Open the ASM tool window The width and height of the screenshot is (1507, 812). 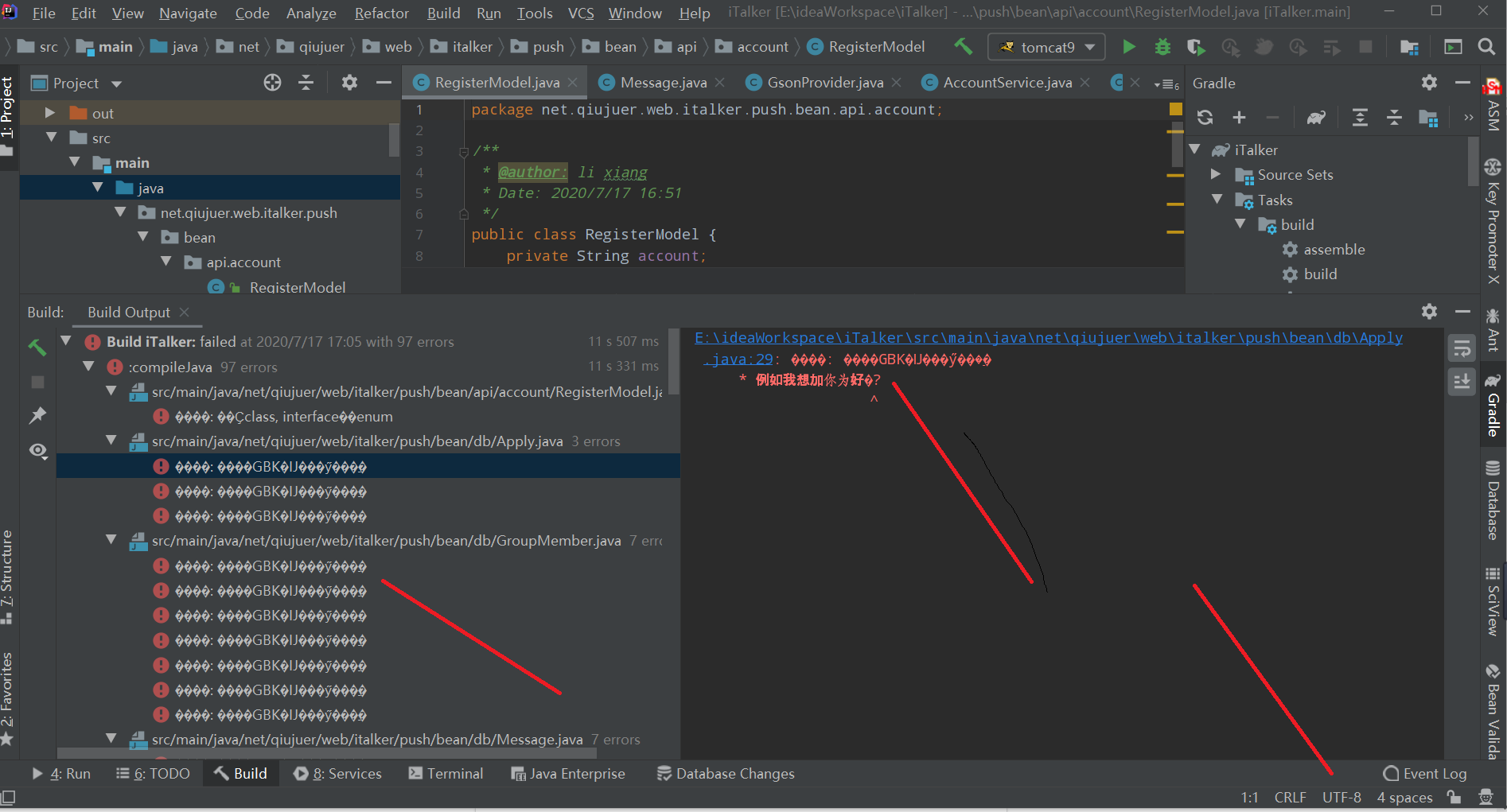click(x=1493, y=106)
